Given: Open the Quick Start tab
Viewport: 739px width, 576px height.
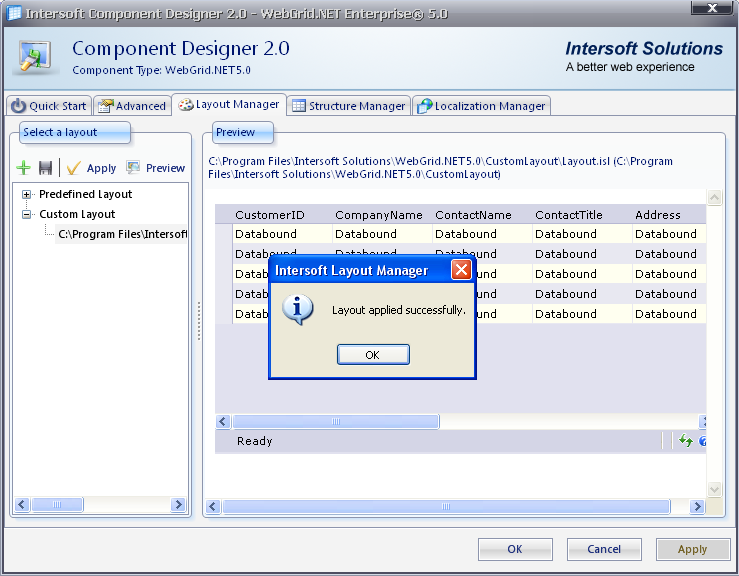Looking at the screenshot, I should click(x=49, y=106).
